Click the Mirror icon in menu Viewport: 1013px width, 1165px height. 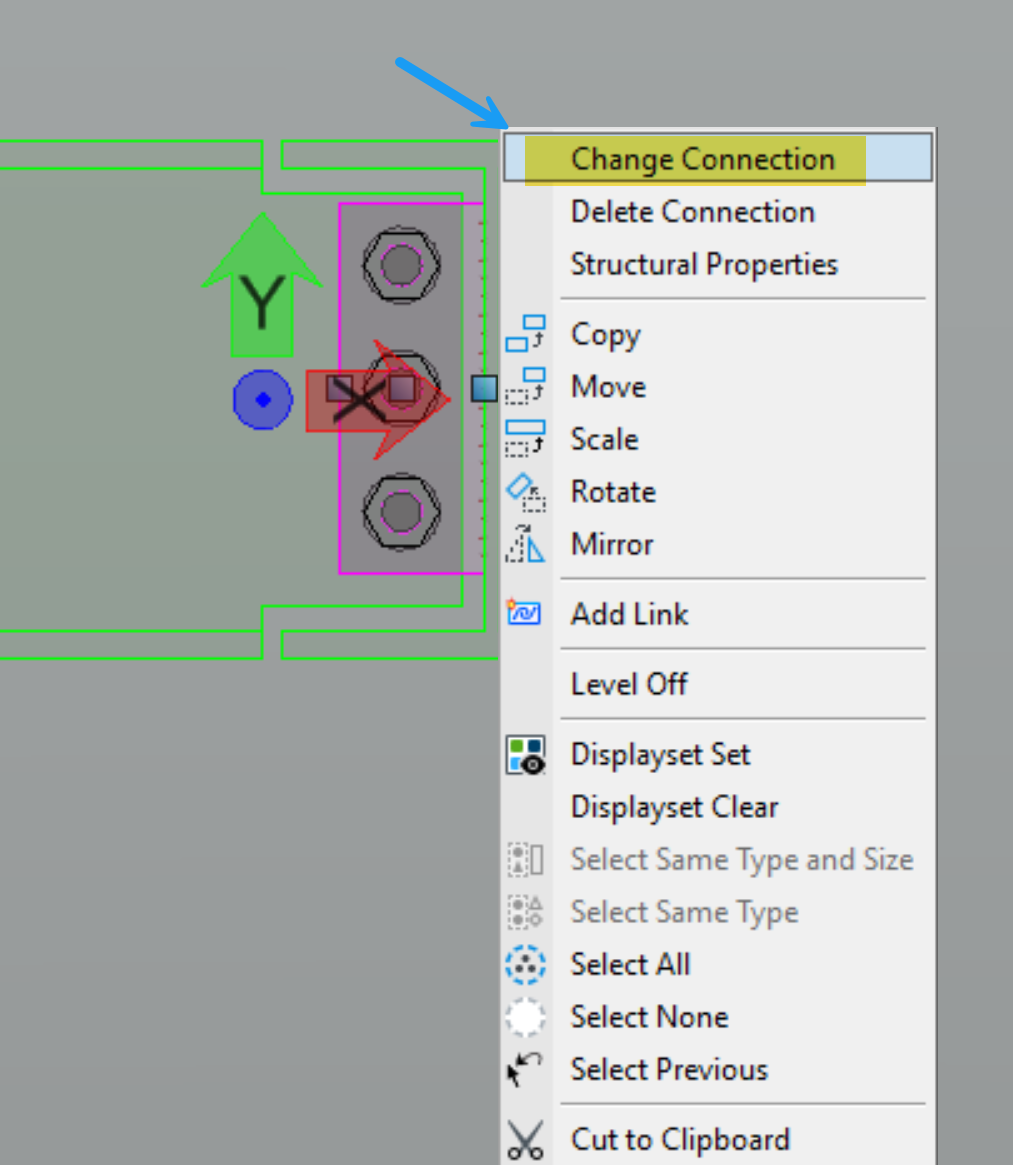(525, 544)
